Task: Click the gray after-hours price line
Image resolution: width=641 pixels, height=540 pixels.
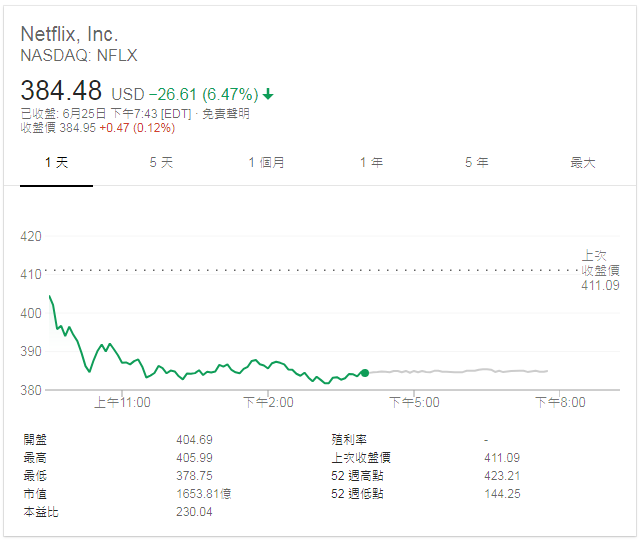Action: 460,371
